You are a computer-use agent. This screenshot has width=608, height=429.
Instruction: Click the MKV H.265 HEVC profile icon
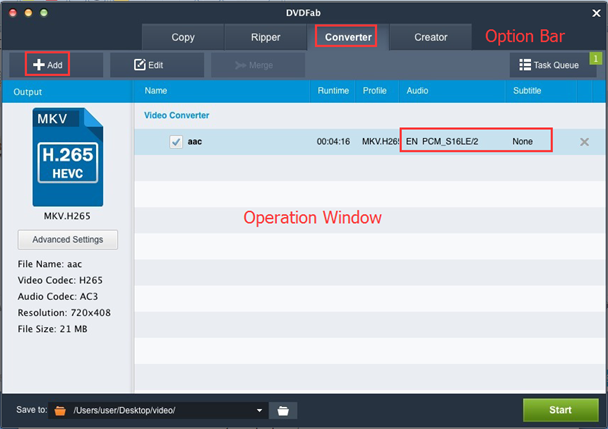(x=68, y=157)
